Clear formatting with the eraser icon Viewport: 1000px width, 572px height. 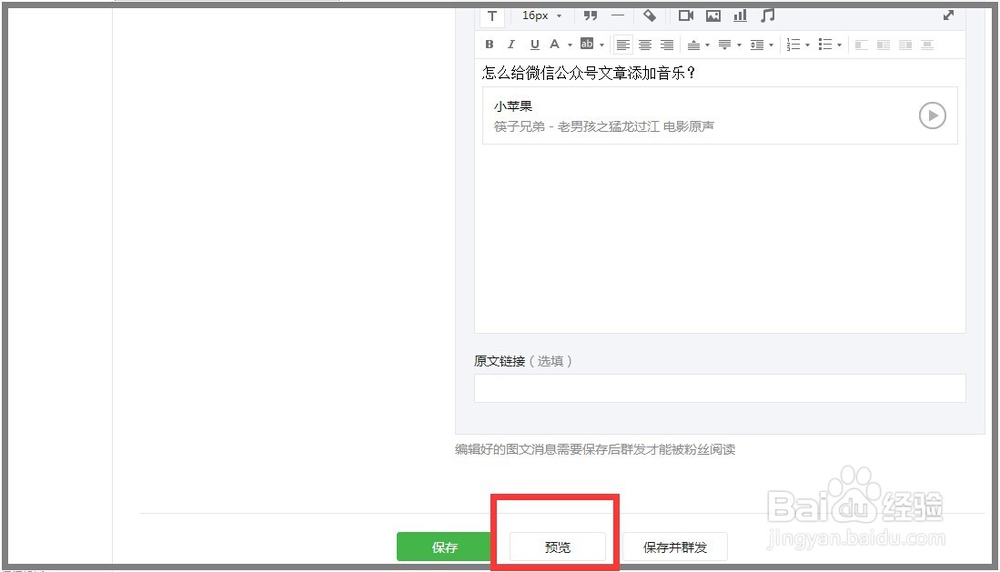pyautogui.click(x=649, y=15)
